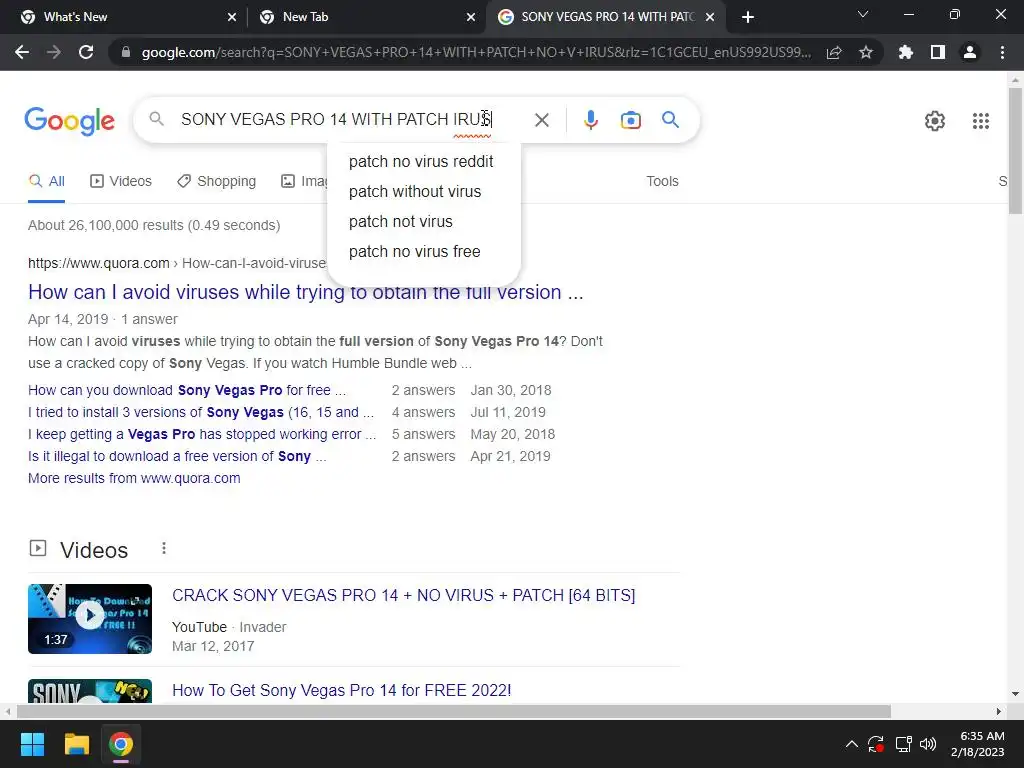Open 'How can I avoid viruses' Quora result
The image size is (1024, 768).
[306, 292]
